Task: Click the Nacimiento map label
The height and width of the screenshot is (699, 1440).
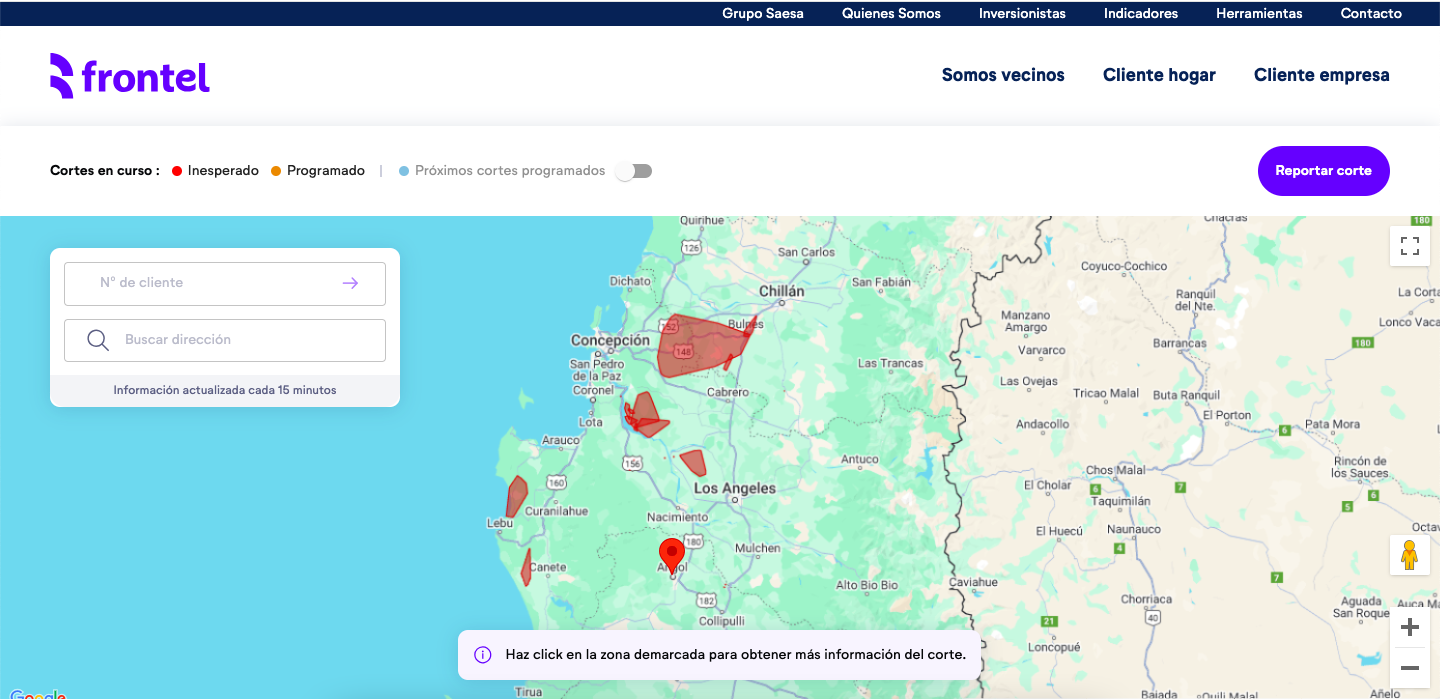Action: [678, 517]
